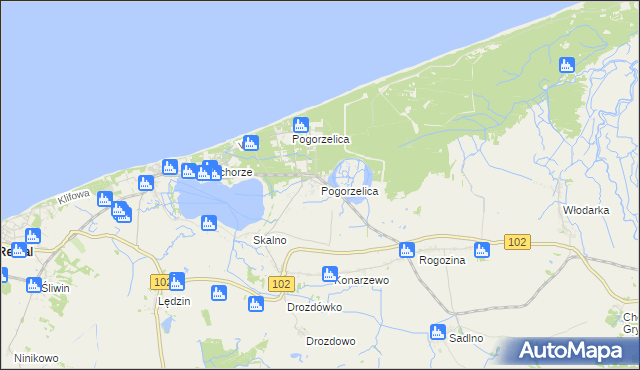Click the factory icon left of Rogozina
The width and height of the screenshot is (640, 370).
coord(407,250)
